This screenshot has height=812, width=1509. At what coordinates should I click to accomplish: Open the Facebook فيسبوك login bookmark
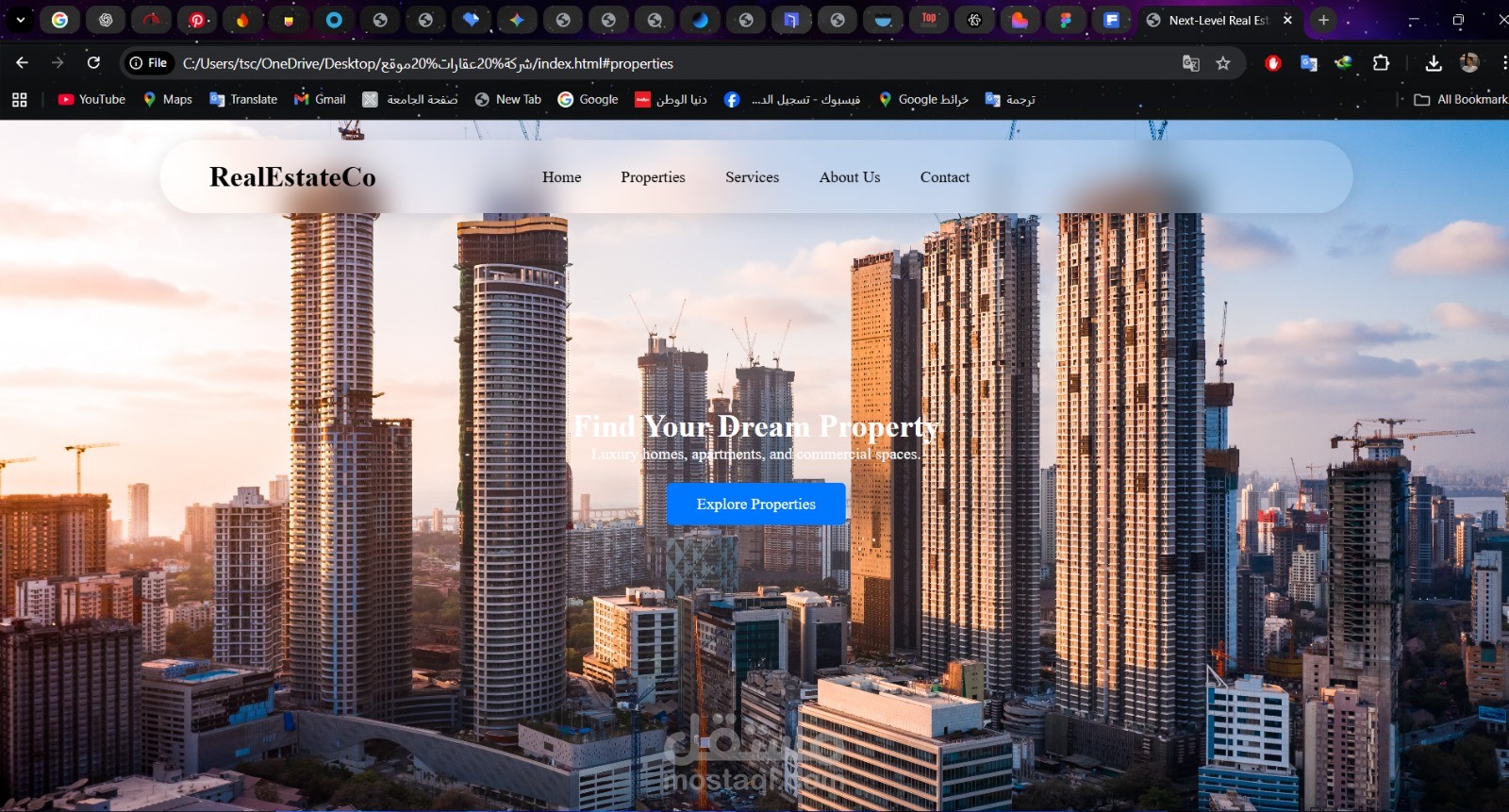[x=792, y=99]
